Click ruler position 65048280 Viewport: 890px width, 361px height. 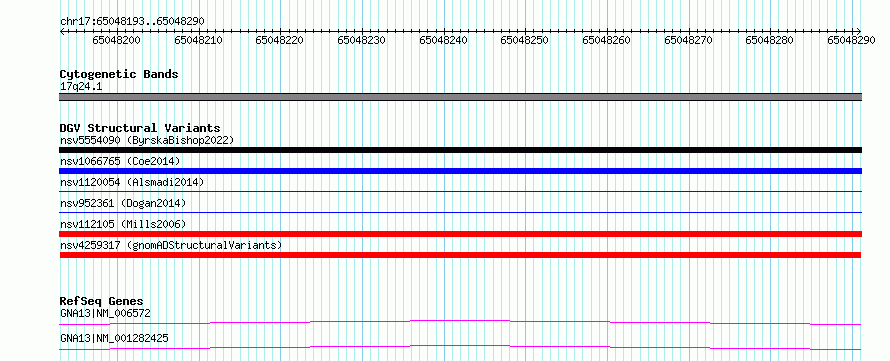click(770, 40)
